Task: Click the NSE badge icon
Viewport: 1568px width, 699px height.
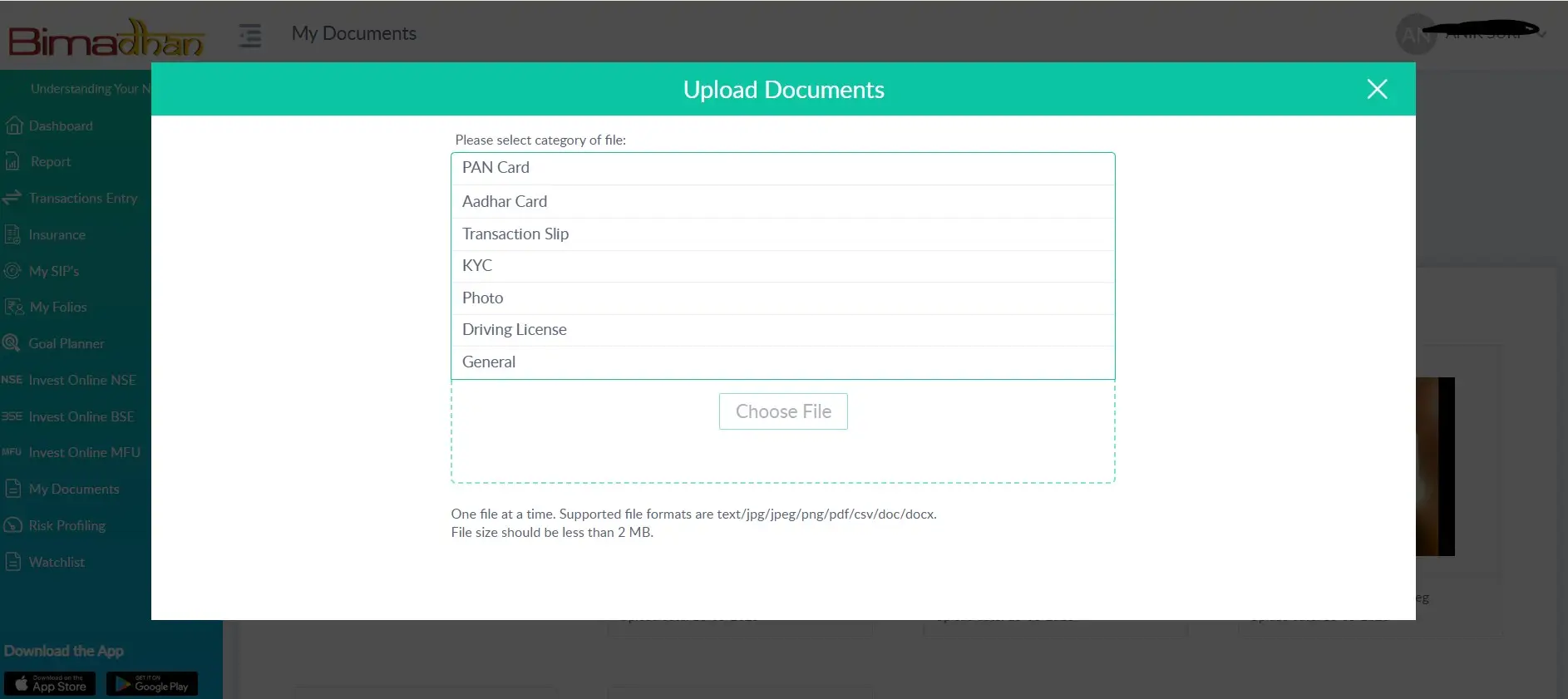Action: click(x=12, y=380)
